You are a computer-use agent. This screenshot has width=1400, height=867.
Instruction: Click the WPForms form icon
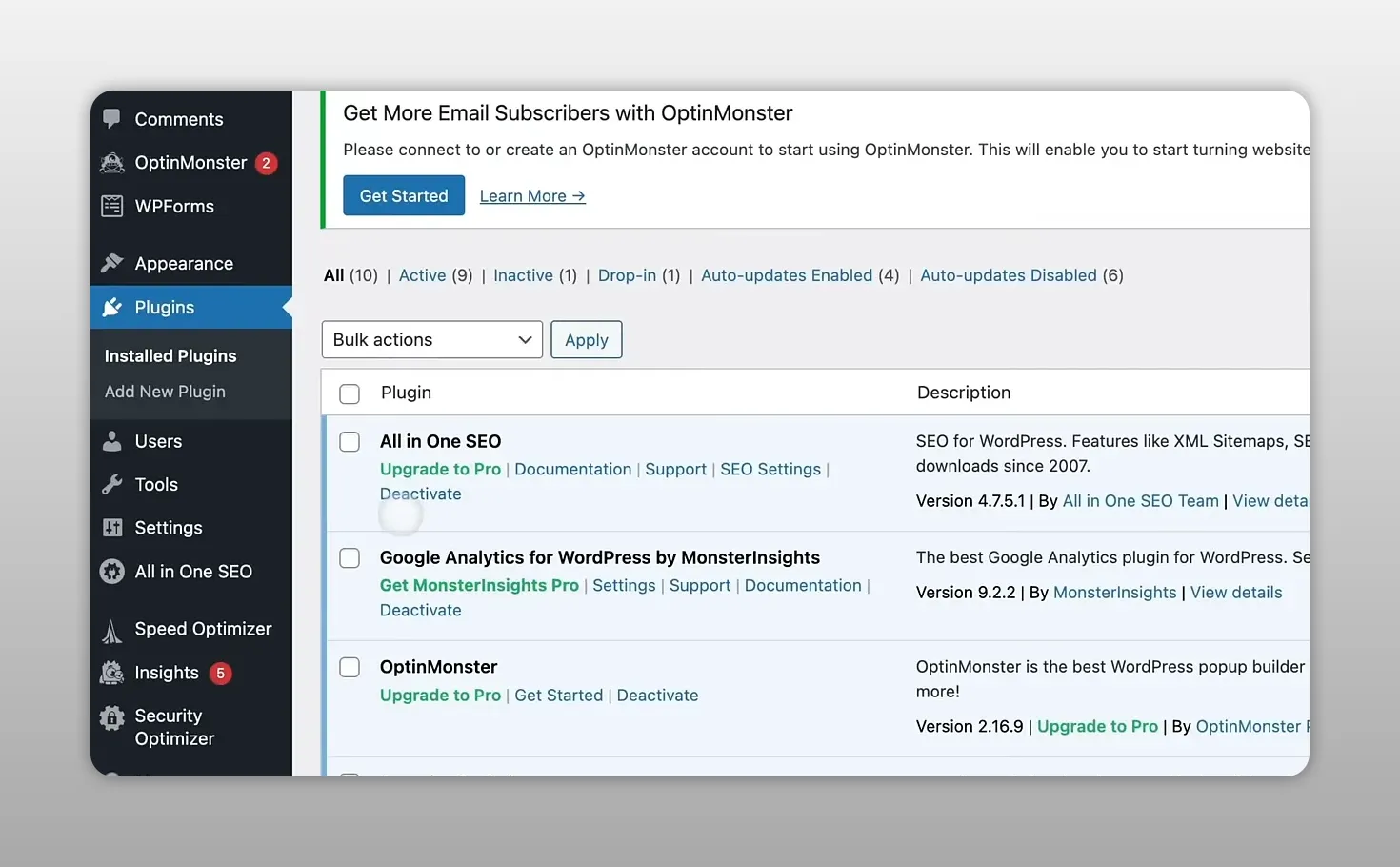[111, 206]
